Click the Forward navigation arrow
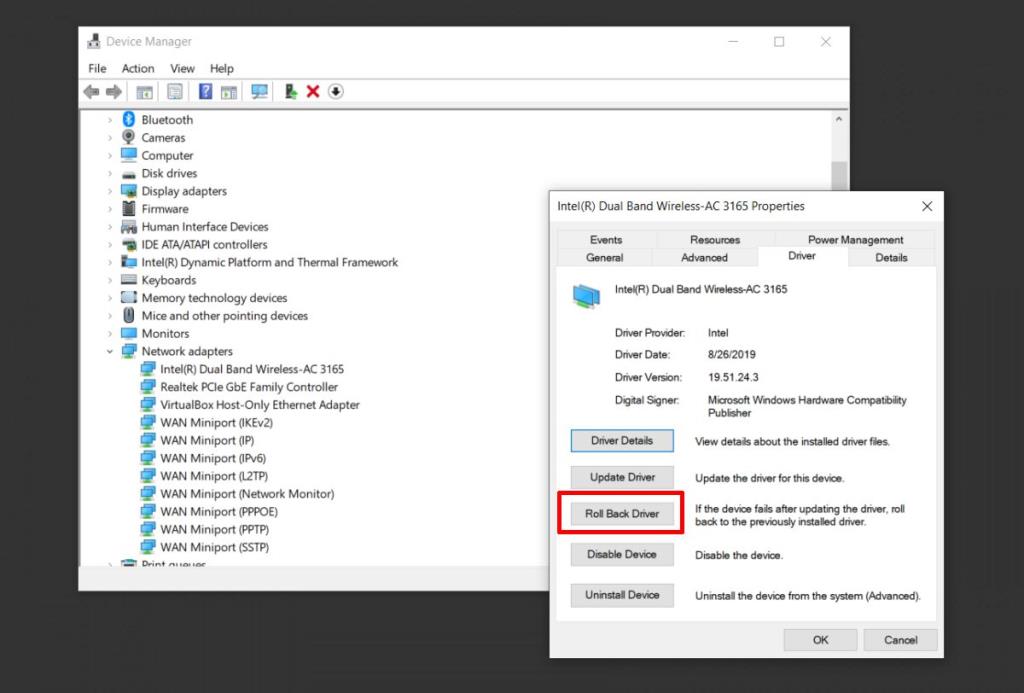 113,91
